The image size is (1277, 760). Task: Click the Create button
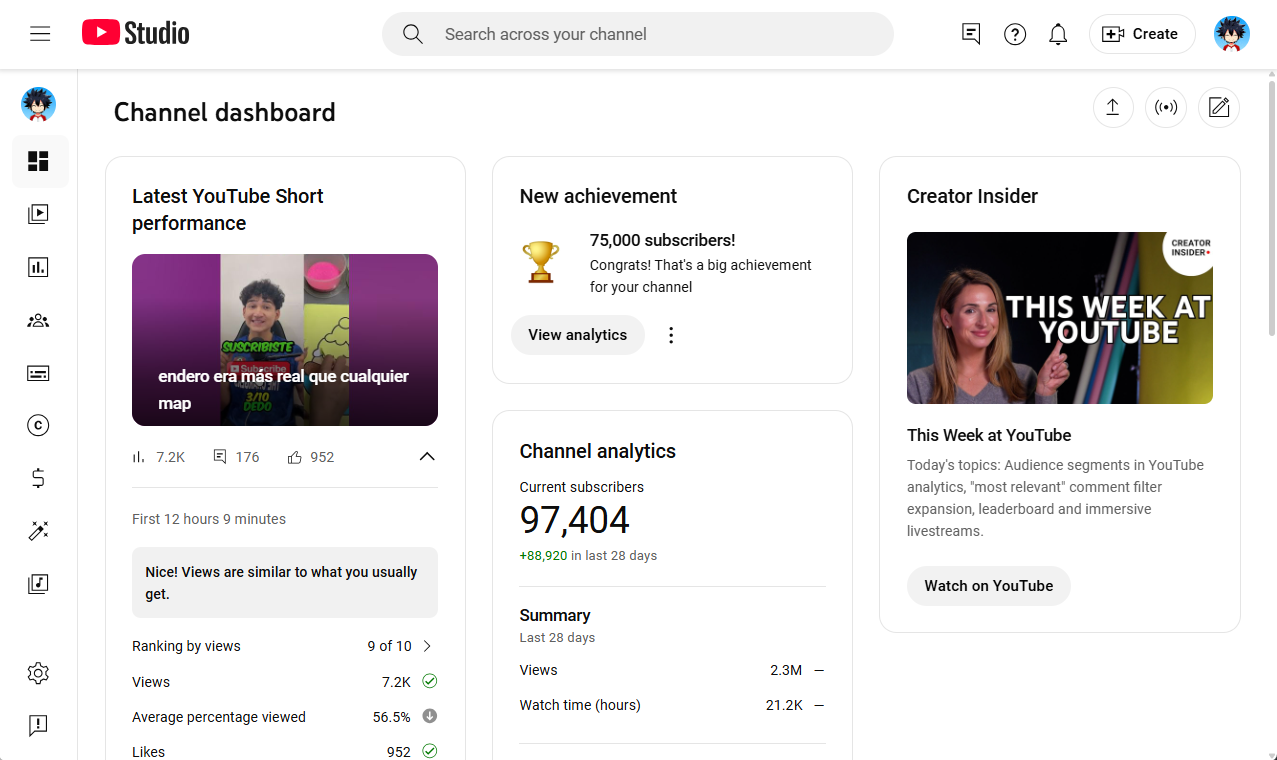click(x=1142, y=34)
